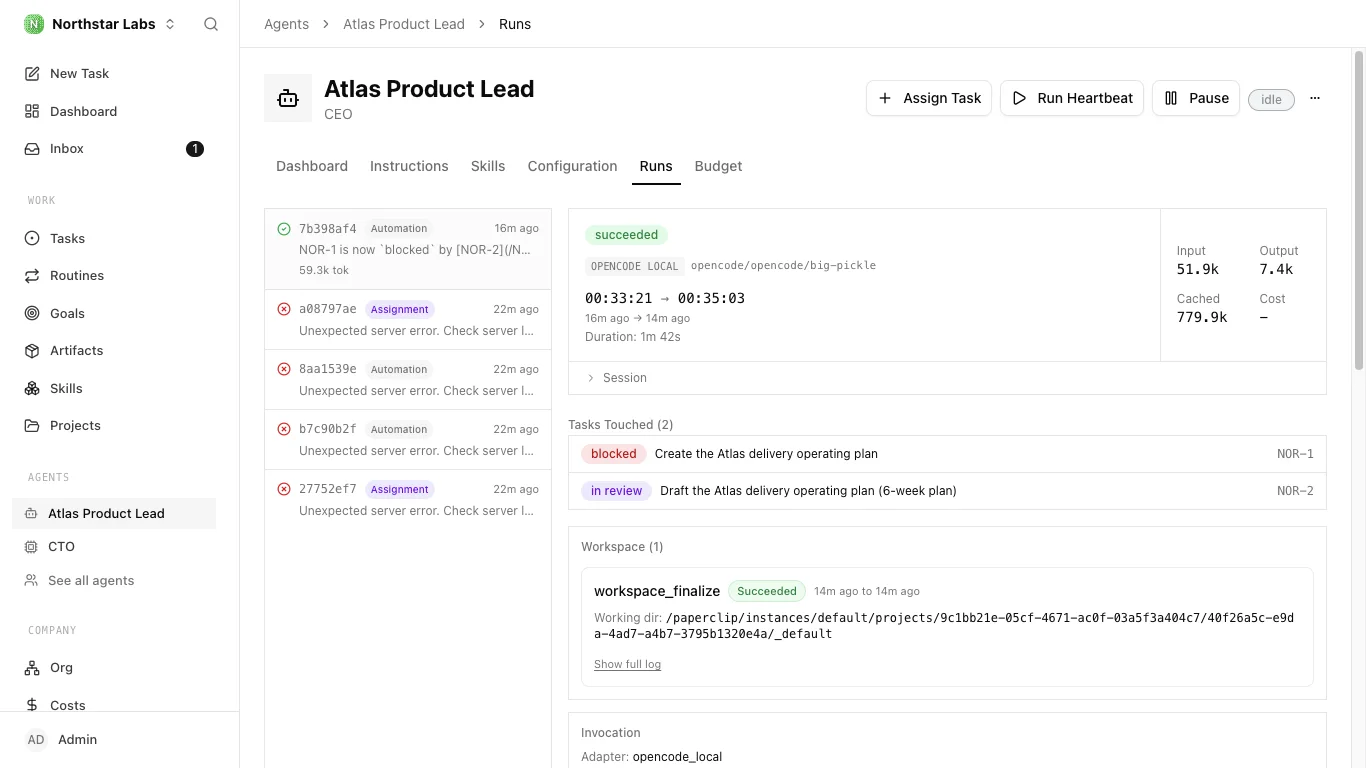
Task: Open the three-dot more options menu
Action: 1315,98
